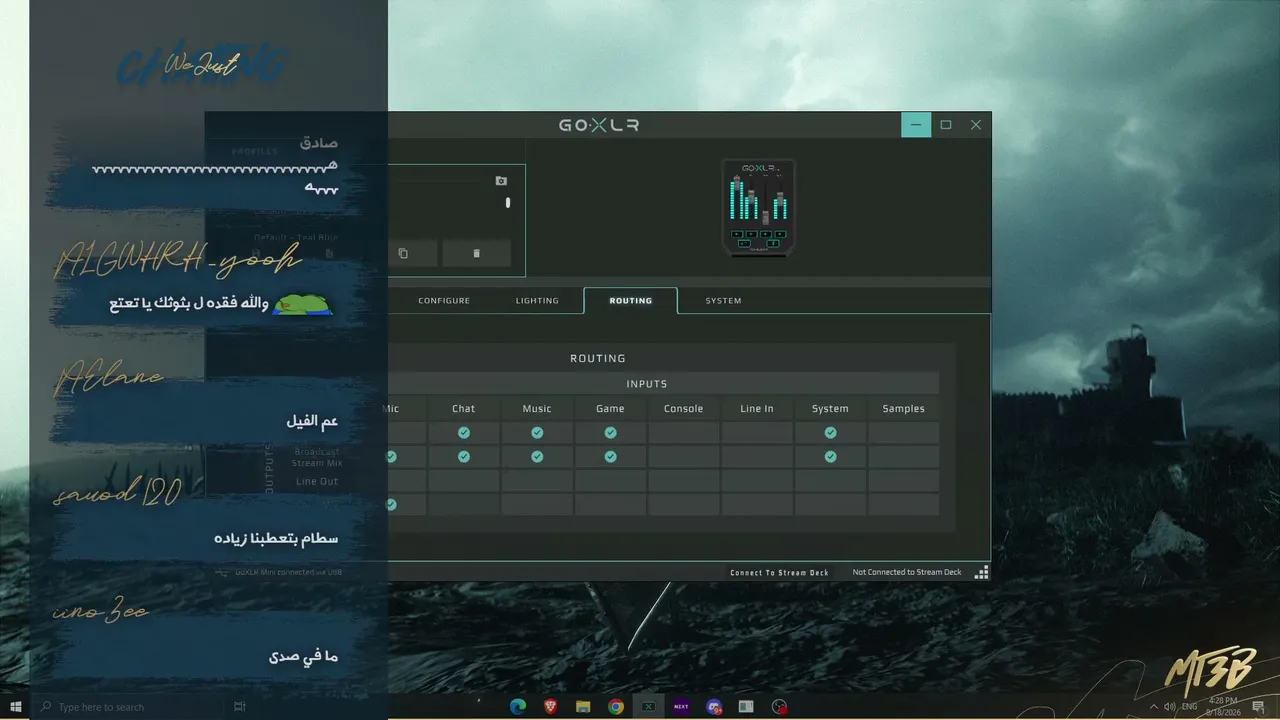Open the Windows notification center
Screen dimensions: 1280x720
(x=1258, y=707)
